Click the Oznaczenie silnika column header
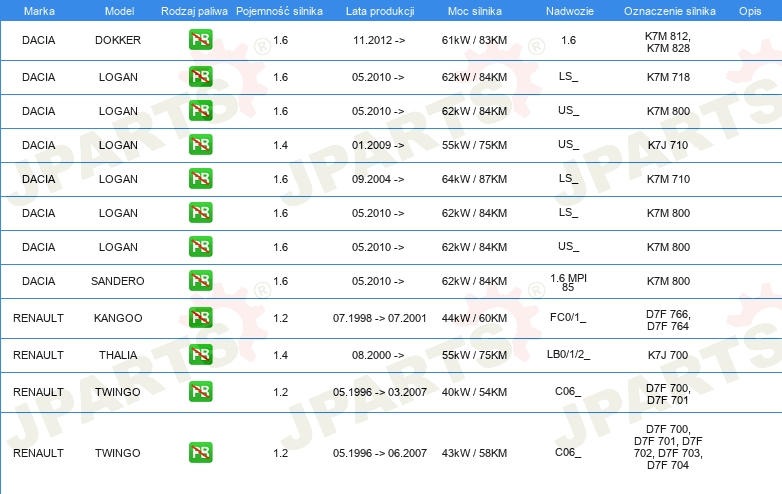Screen dimensions: 782x494 [669, 11]
